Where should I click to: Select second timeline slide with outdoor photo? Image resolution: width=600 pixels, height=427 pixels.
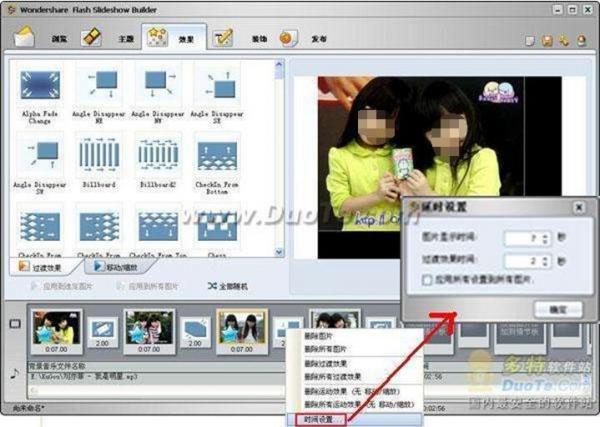[x=149, y=331]
